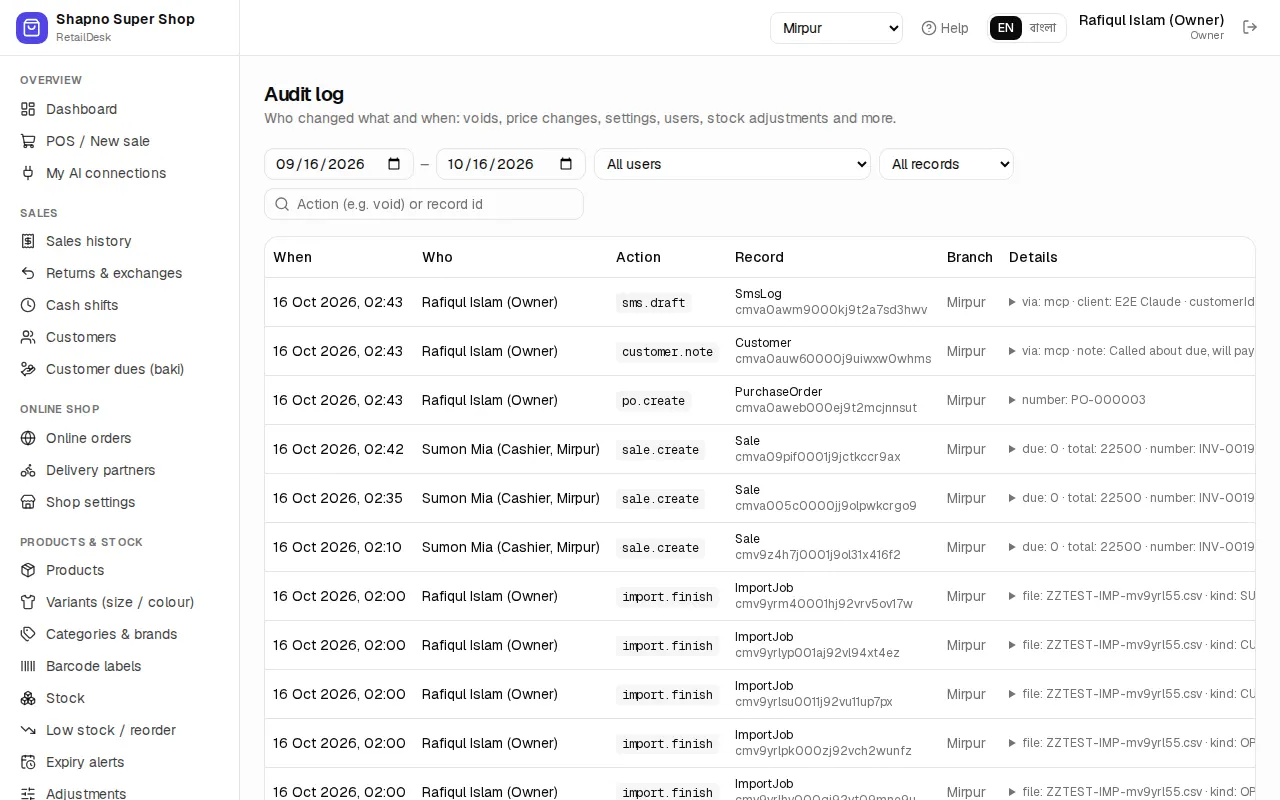Expand details of the sms.draft row
The image size is (1280, 800).
pos(1012,302)
